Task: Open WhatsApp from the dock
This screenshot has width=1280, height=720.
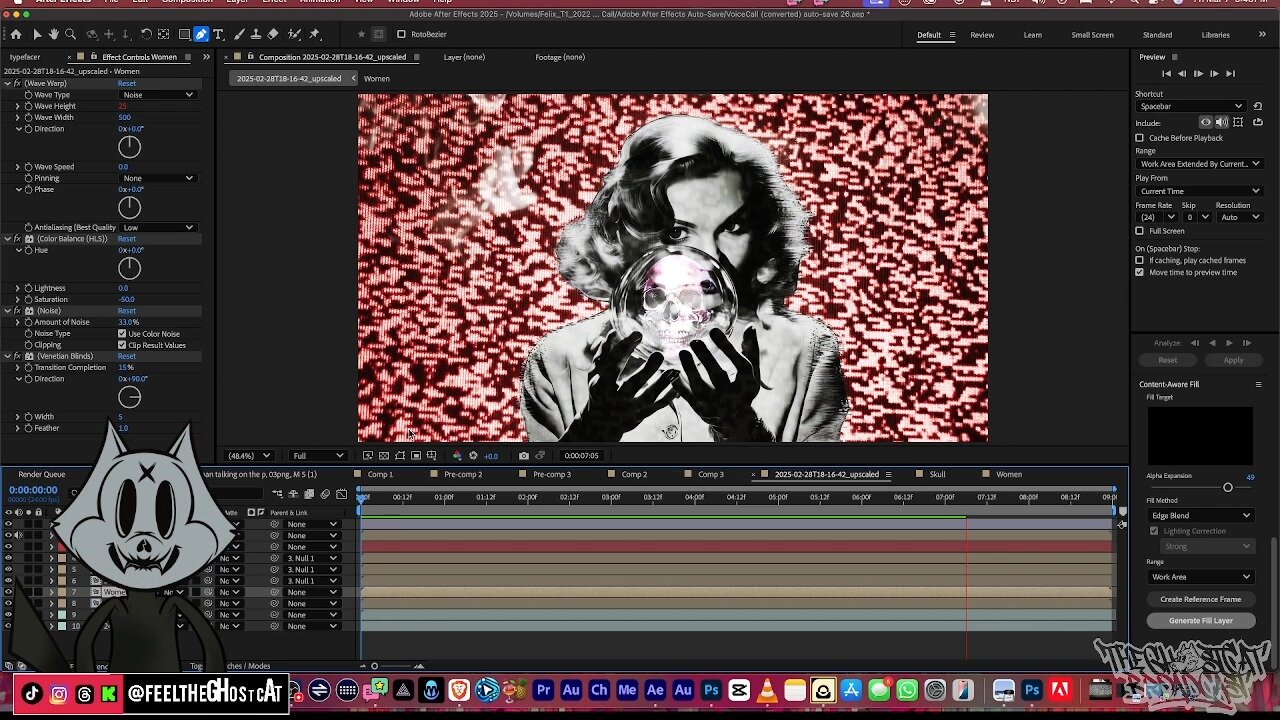Action: tap(907, 690)
